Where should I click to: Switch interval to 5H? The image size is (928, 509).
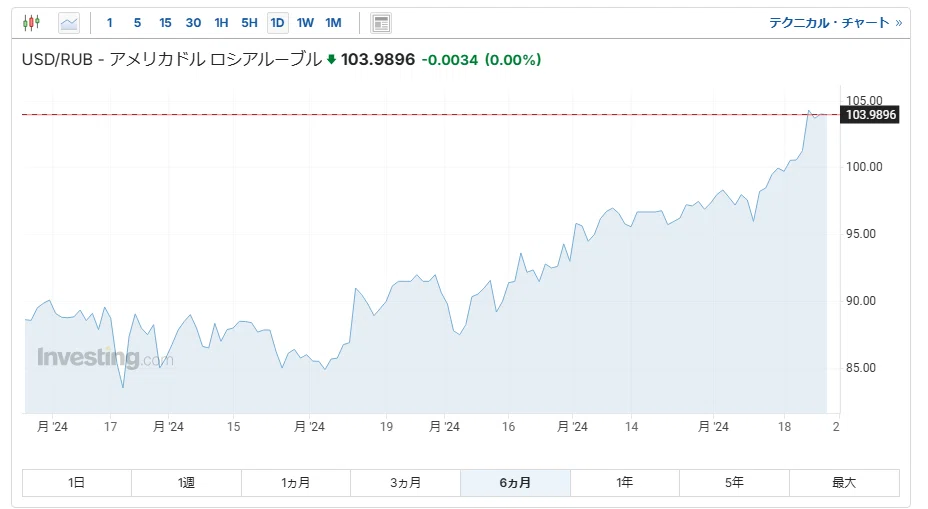pyautogui.click(x=249, y=23)
